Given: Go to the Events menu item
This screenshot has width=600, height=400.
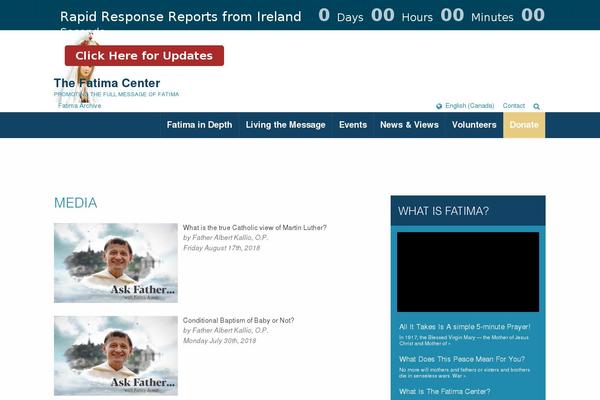Looking at the screenshot, I should pyautogui.click(x=353, y=125).
